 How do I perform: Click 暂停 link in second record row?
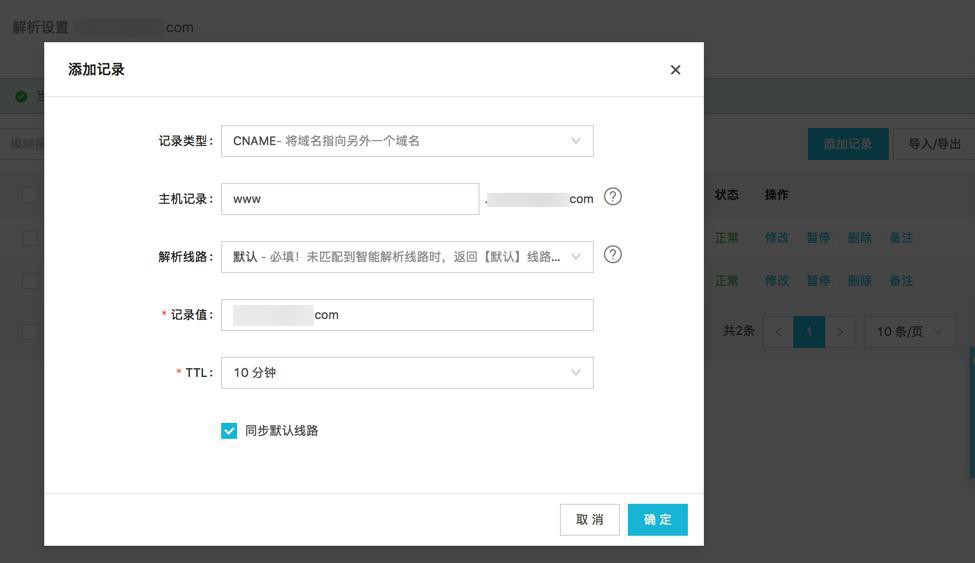pyautogui.click(x=818, y=281)
